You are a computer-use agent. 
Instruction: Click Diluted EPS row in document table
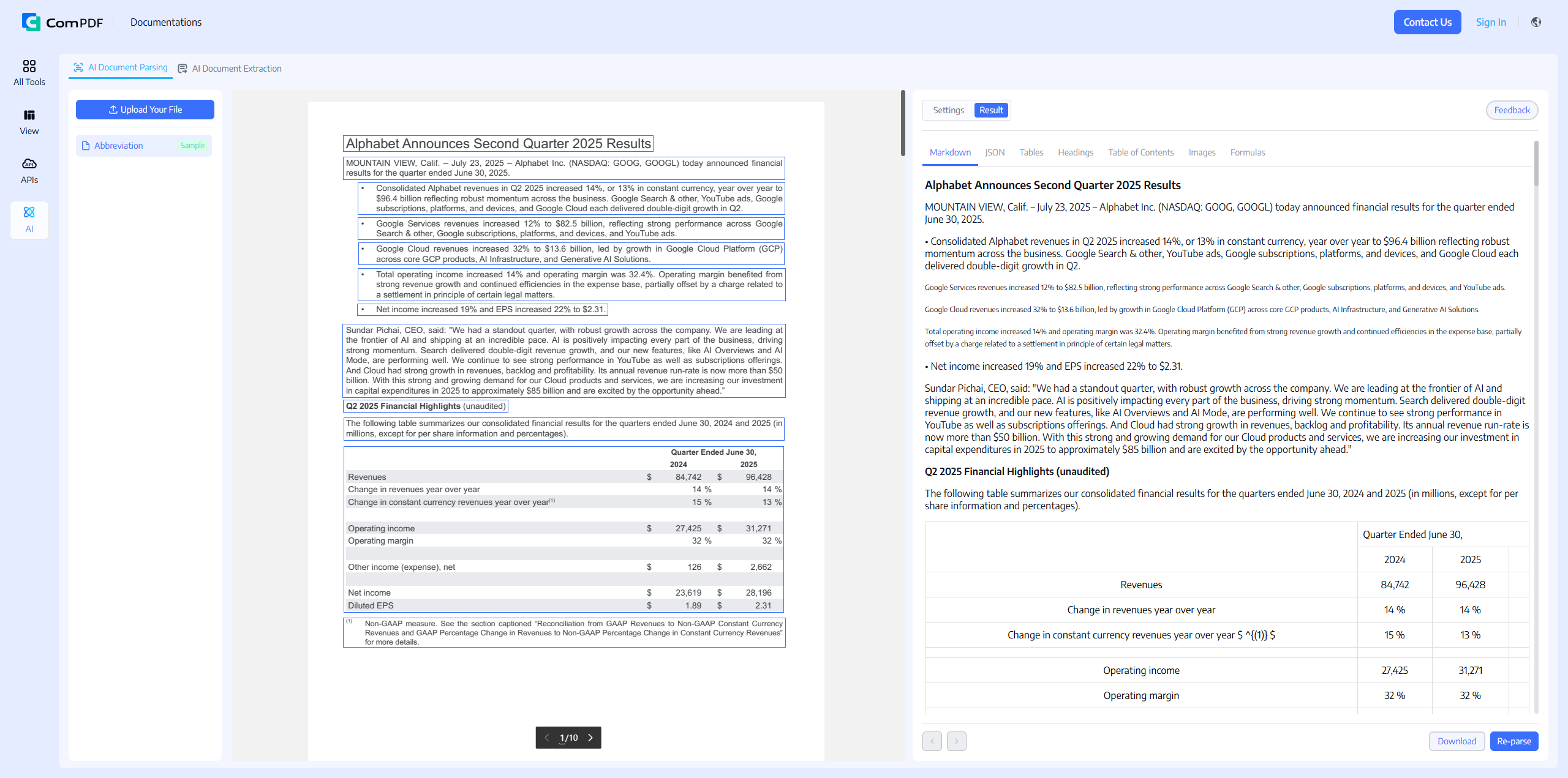[564, 605]
